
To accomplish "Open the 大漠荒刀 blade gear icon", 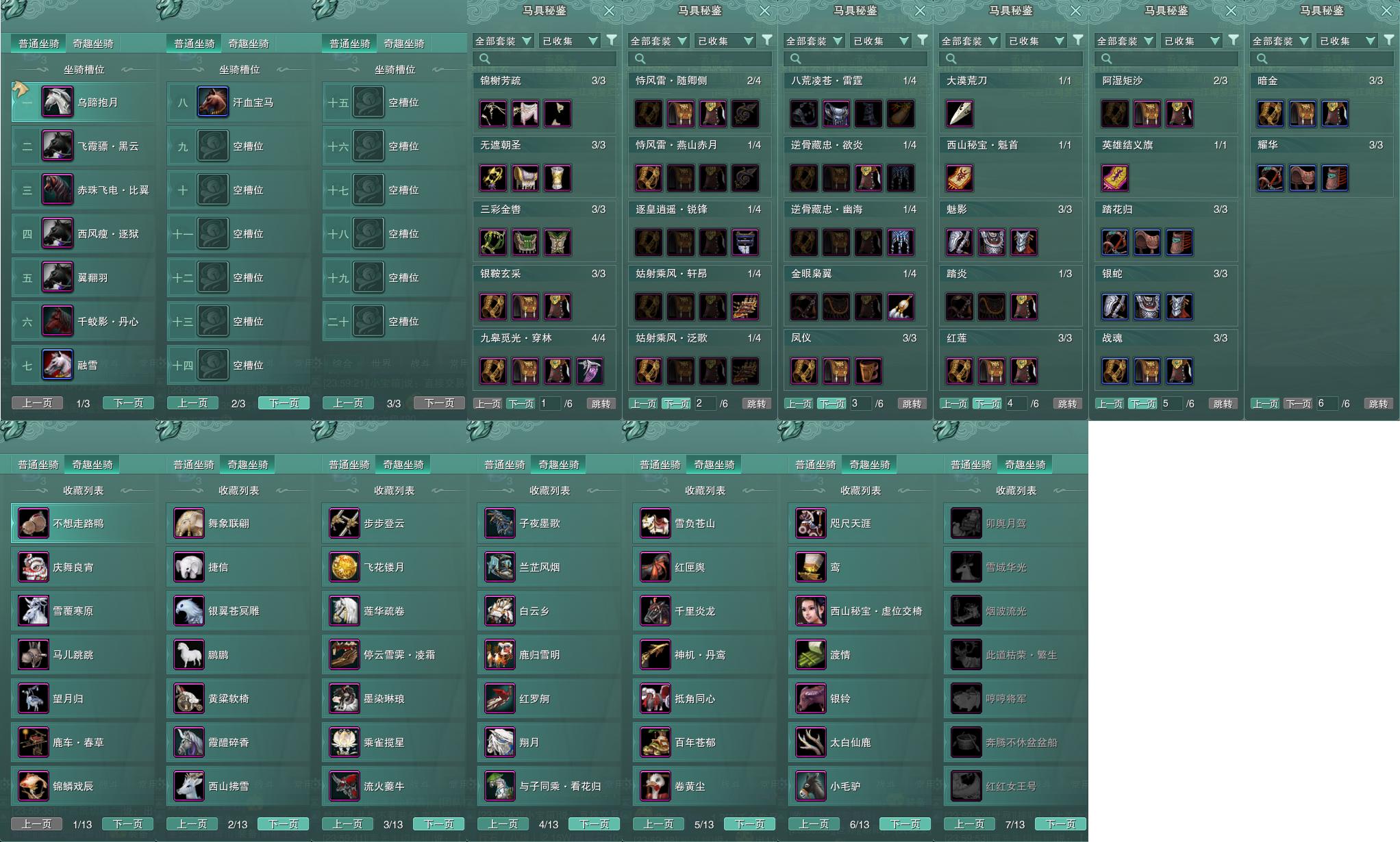I will (x=959, y=114).
